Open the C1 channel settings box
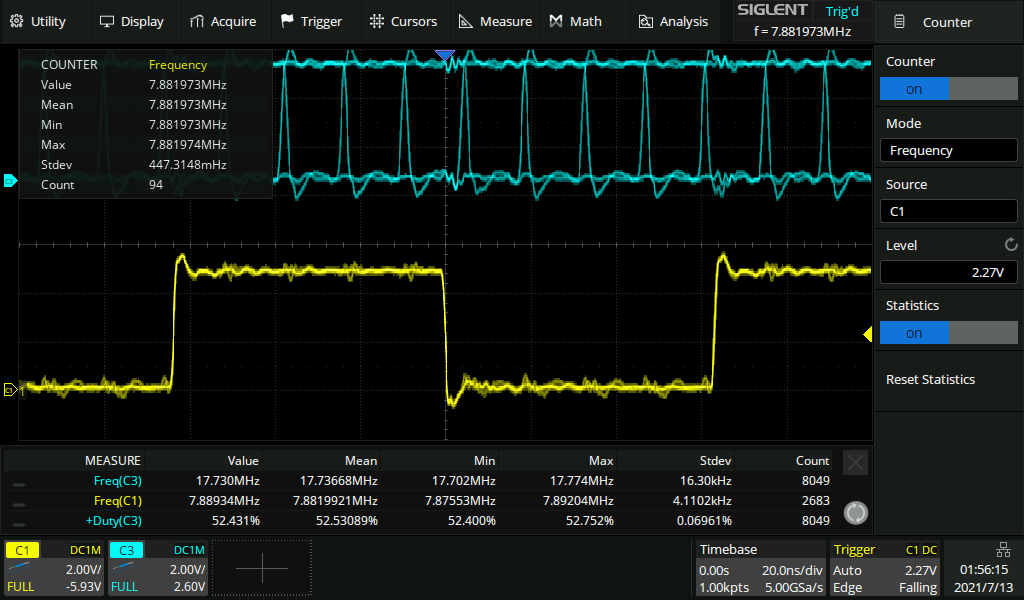 tap(54, 568)
